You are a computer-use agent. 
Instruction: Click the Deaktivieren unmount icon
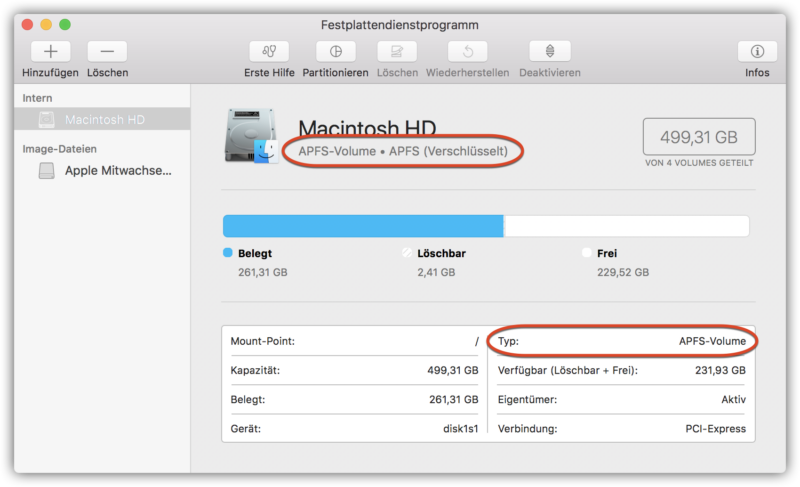[x=550, y=52]
